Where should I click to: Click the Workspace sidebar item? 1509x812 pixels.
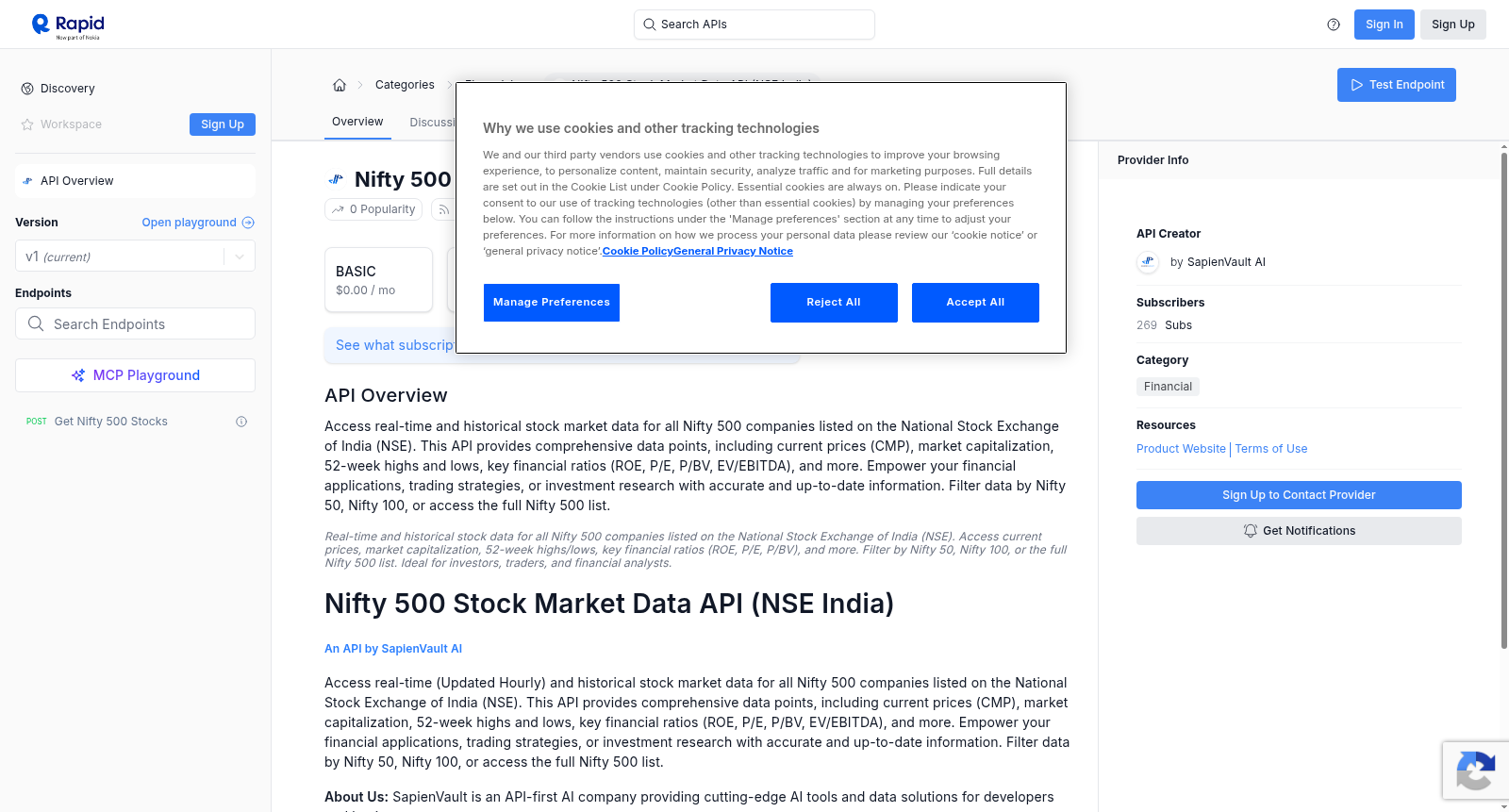click(71, 124)
